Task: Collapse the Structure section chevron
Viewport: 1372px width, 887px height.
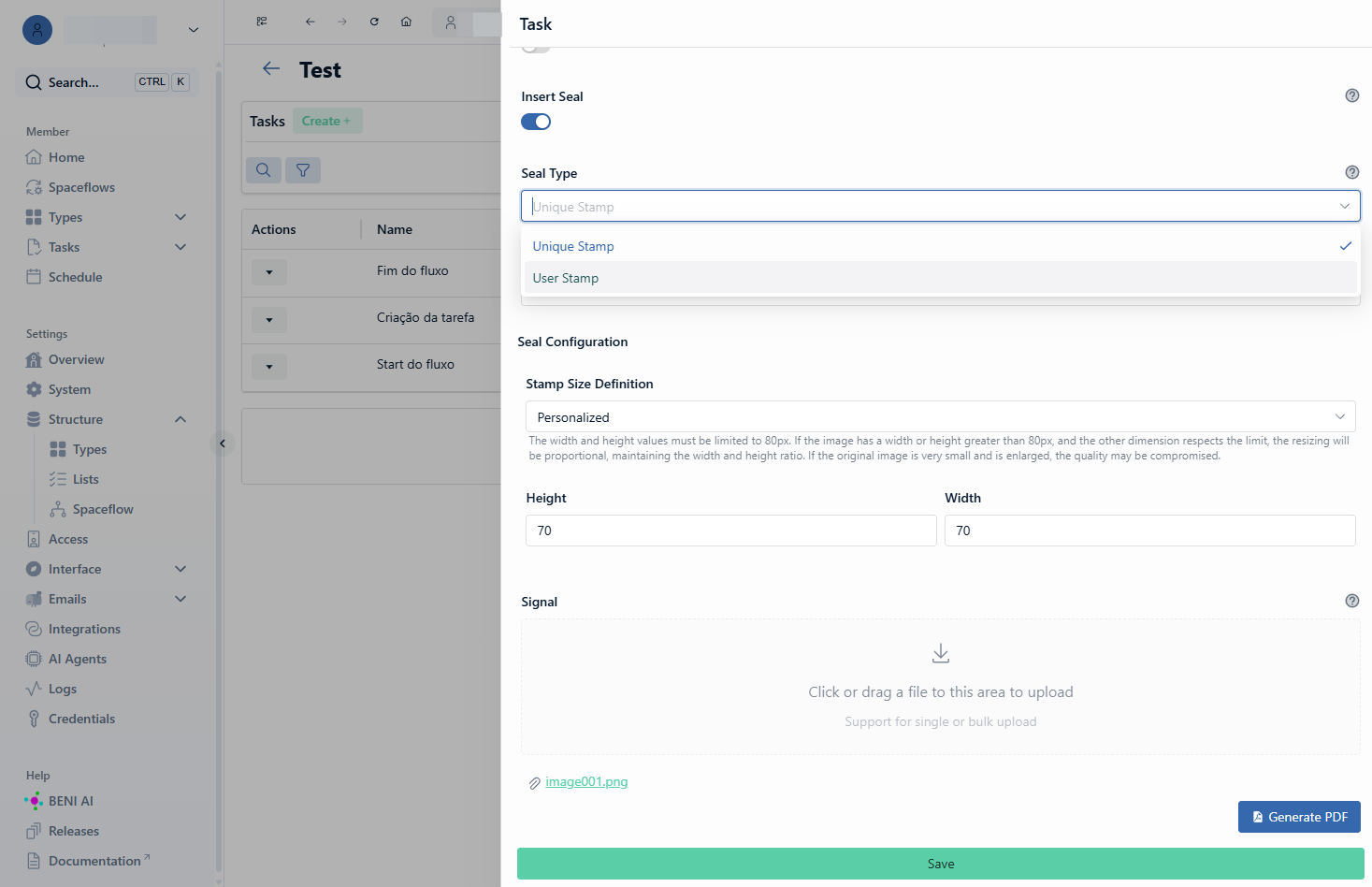Action: [181, 419]
